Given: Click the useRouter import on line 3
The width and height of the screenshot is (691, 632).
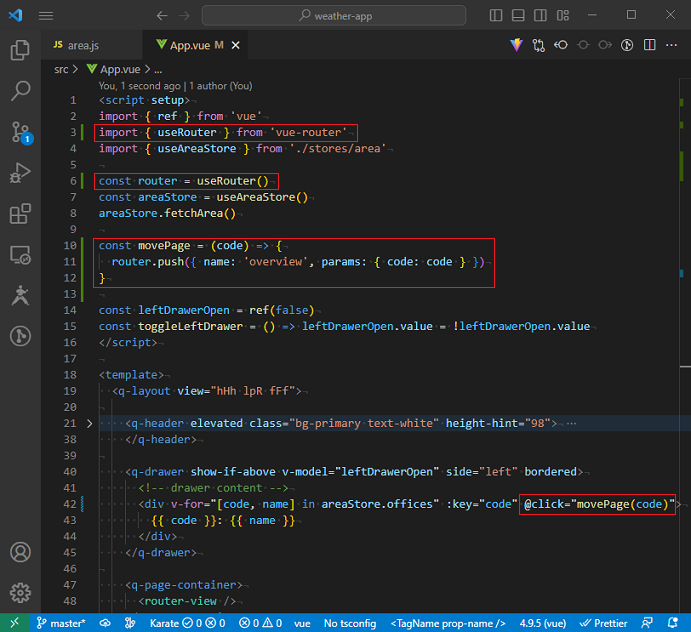Looking at the screenshot, I should (187, 132).
